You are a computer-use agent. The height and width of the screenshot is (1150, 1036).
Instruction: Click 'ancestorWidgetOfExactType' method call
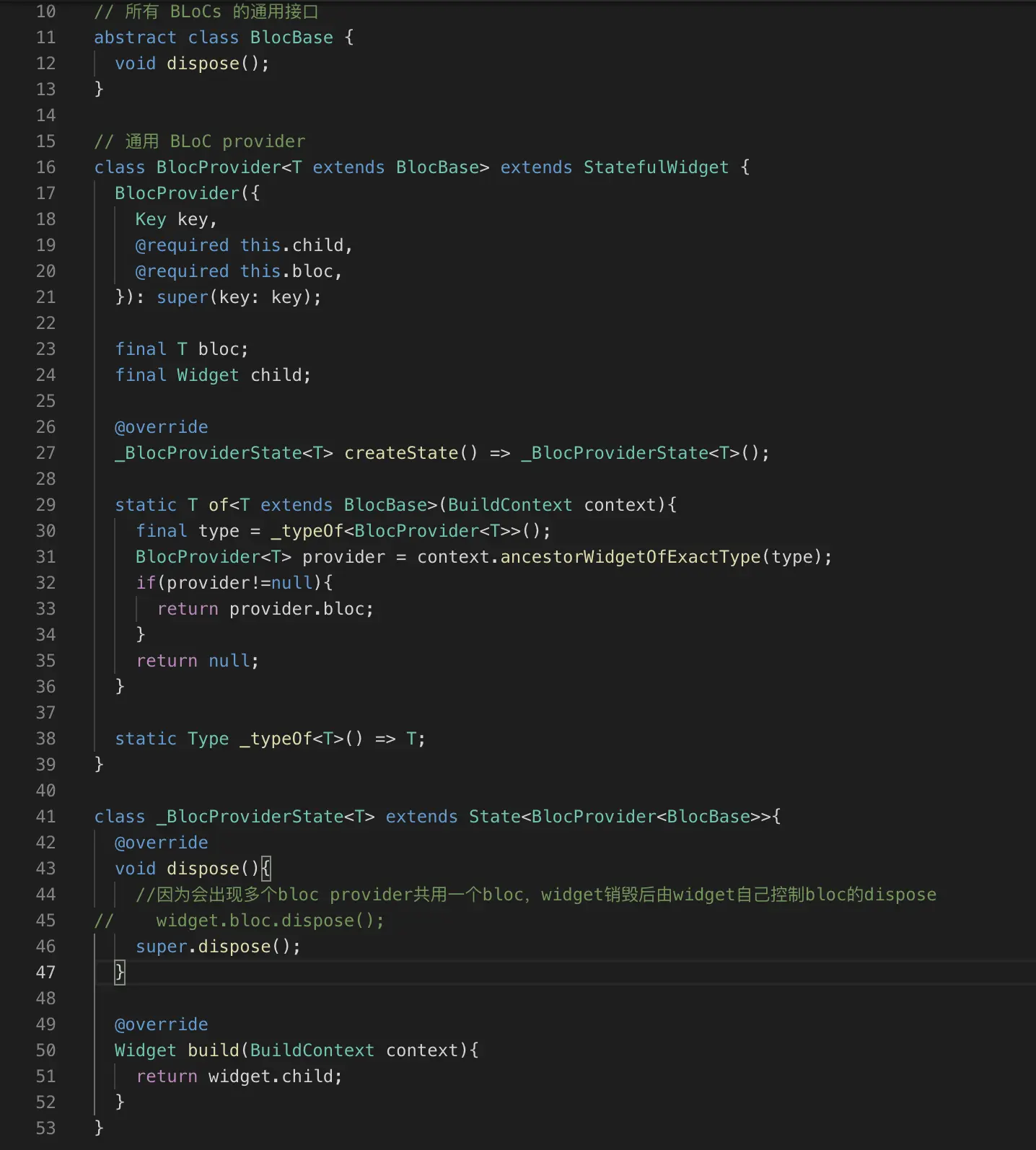(631, 557)
